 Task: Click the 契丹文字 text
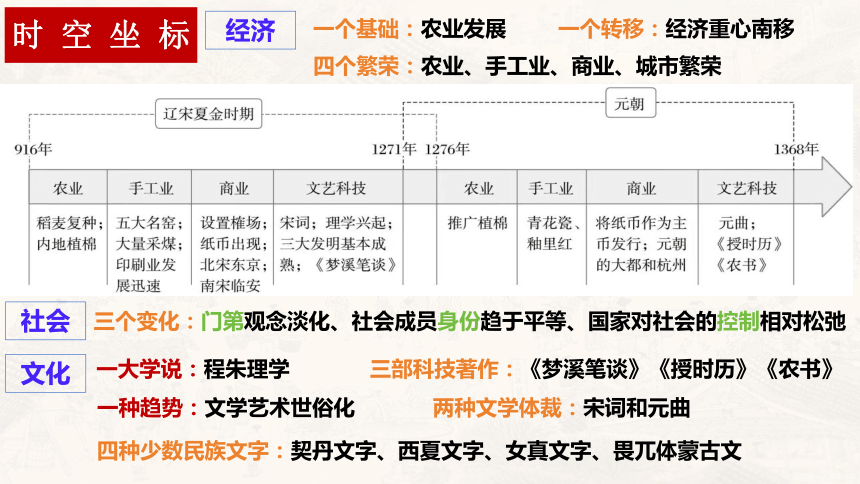pos(333,451)
